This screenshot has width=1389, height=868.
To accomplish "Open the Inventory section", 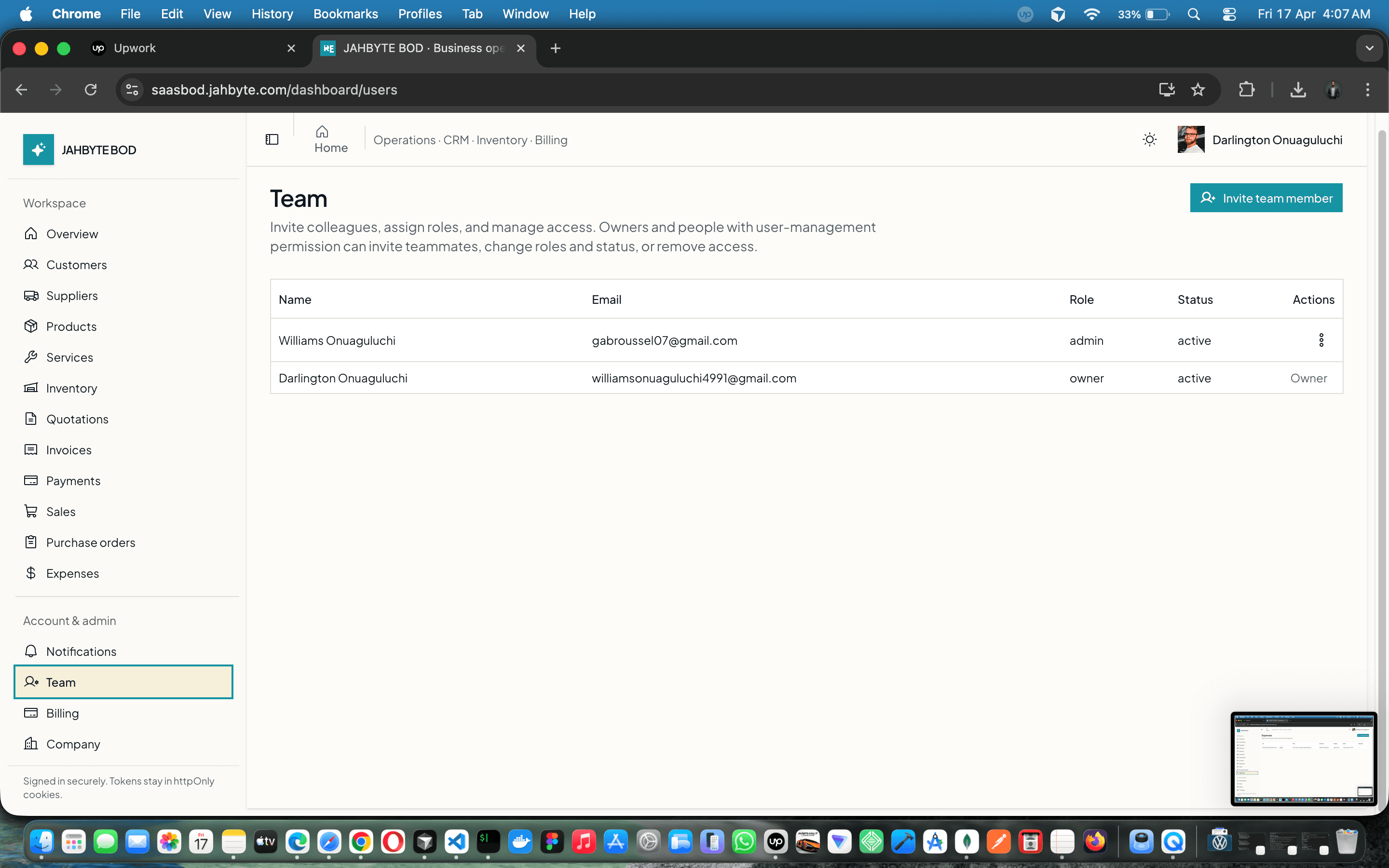I will pyautogui.click(x=71, y=388).
